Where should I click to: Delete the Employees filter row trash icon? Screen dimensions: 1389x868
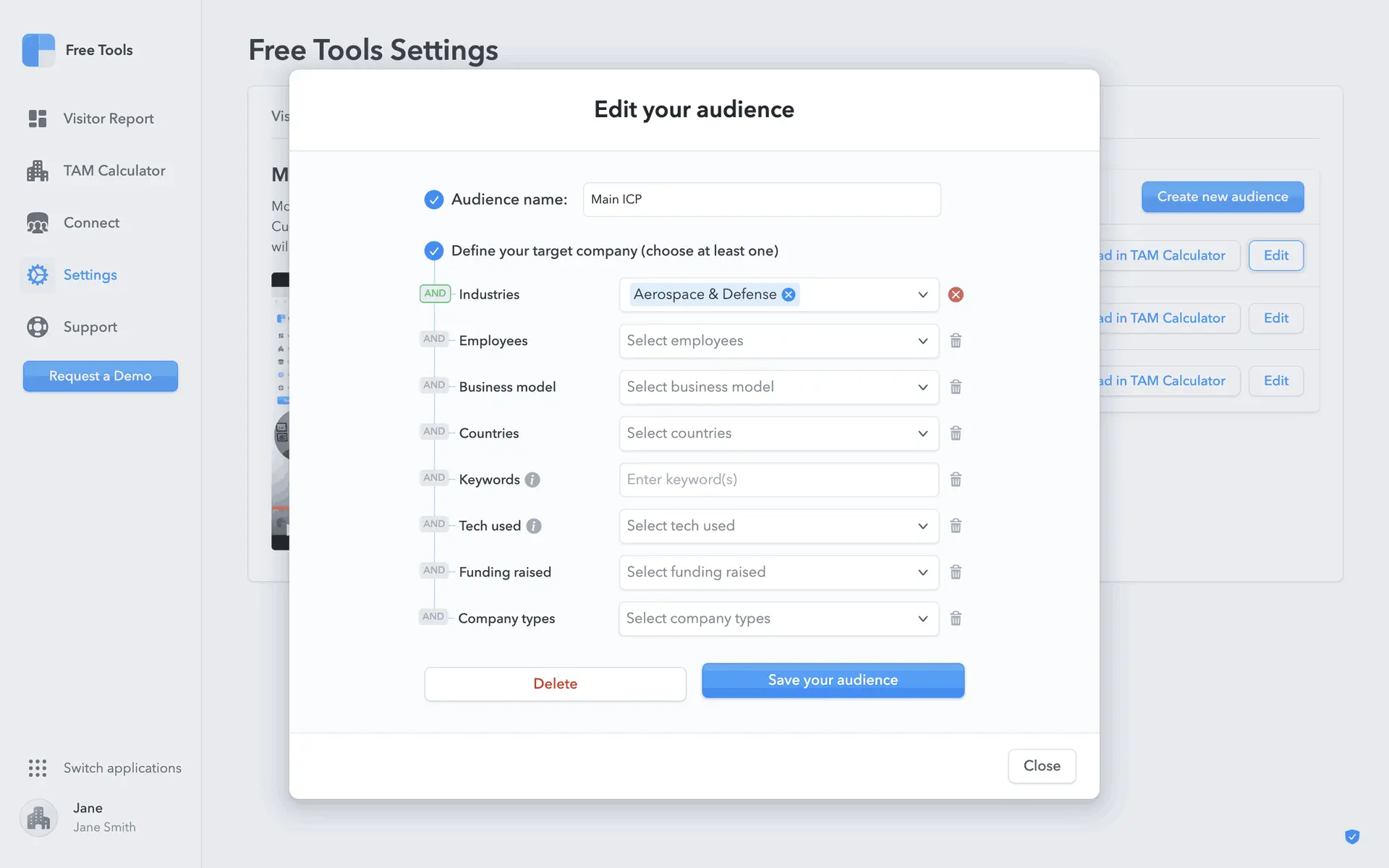tap(956, 341)
